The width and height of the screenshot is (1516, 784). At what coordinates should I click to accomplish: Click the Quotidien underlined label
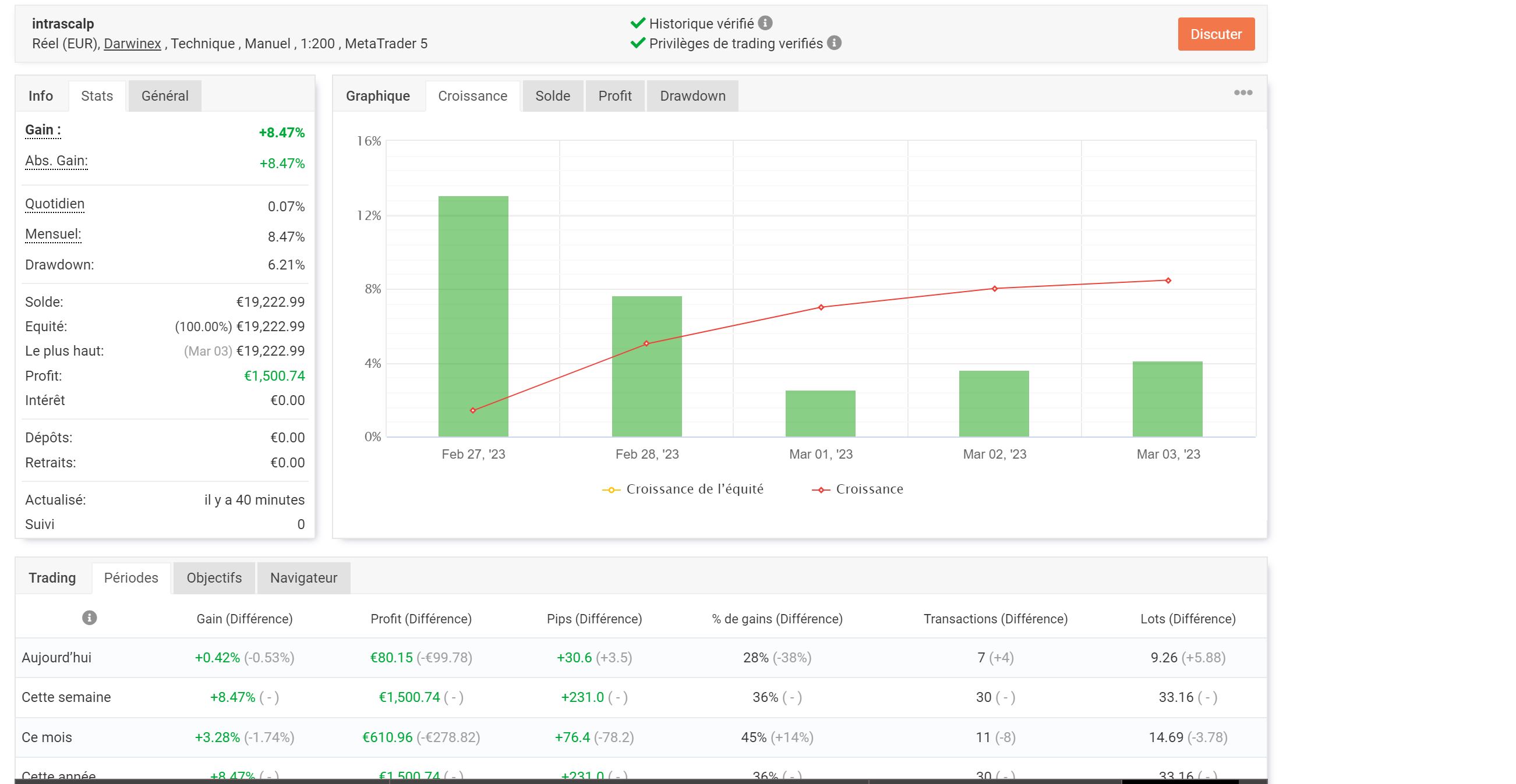coord(55,204)
